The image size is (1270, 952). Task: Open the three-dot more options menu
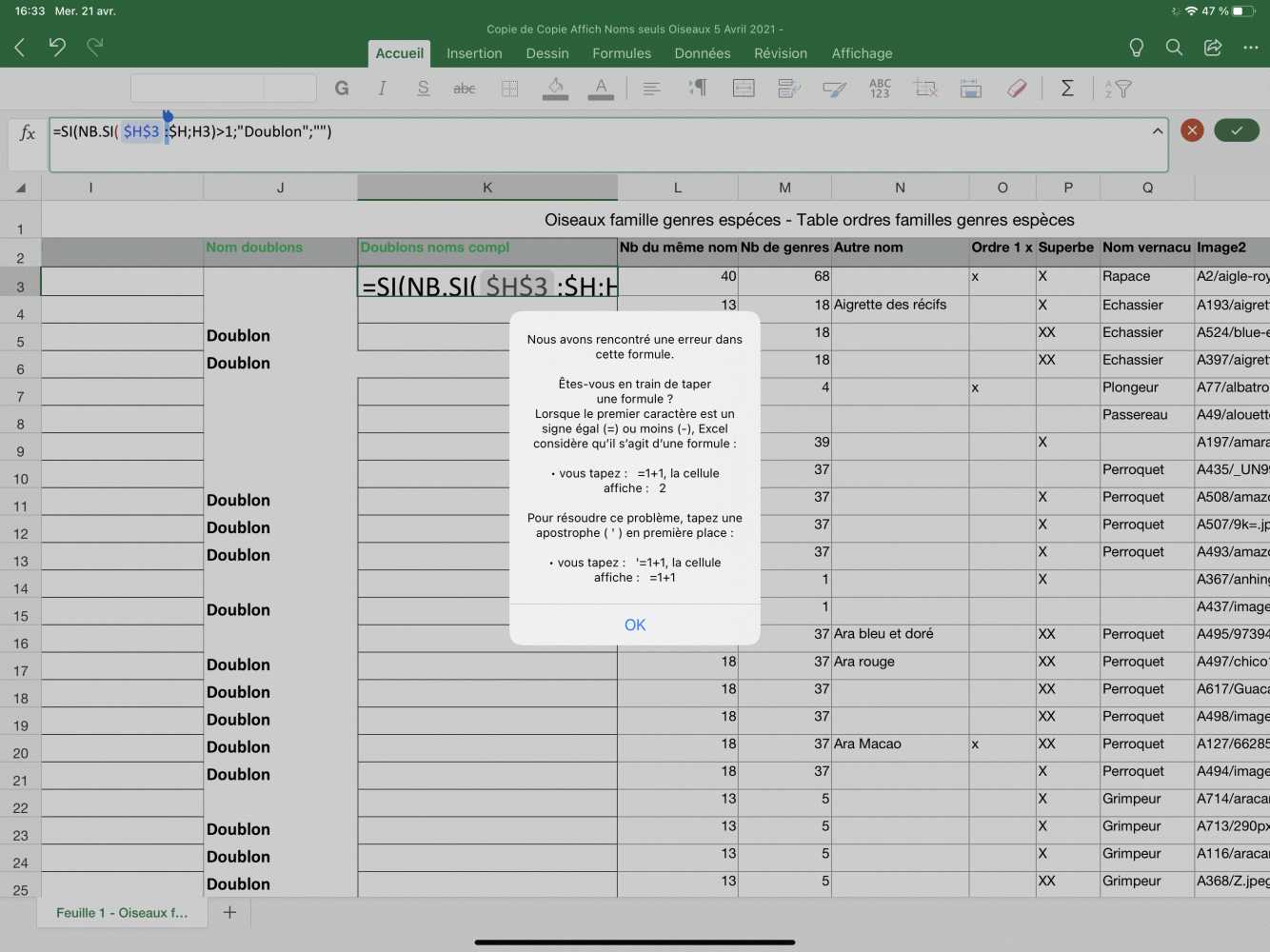pos(1250,48)
